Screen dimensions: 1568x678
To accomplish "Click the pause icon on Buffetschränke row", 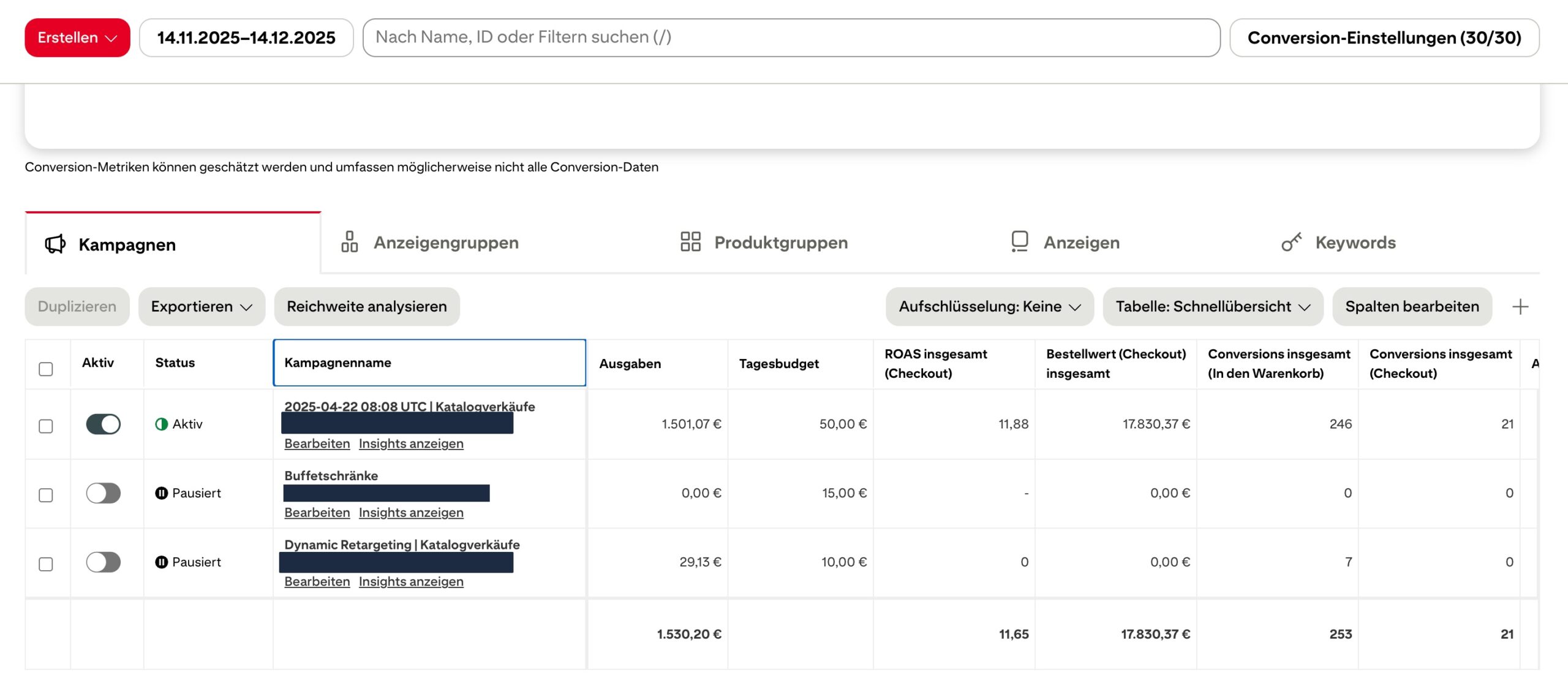I will (162, 493).
